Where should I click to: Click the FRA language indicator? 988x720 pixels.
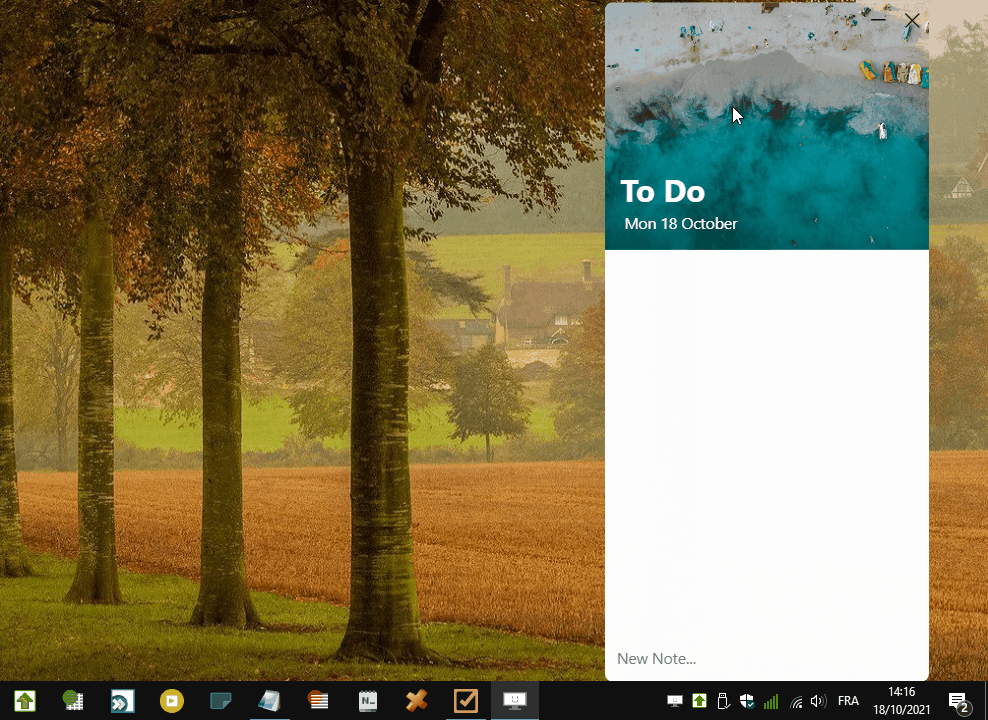848,700
